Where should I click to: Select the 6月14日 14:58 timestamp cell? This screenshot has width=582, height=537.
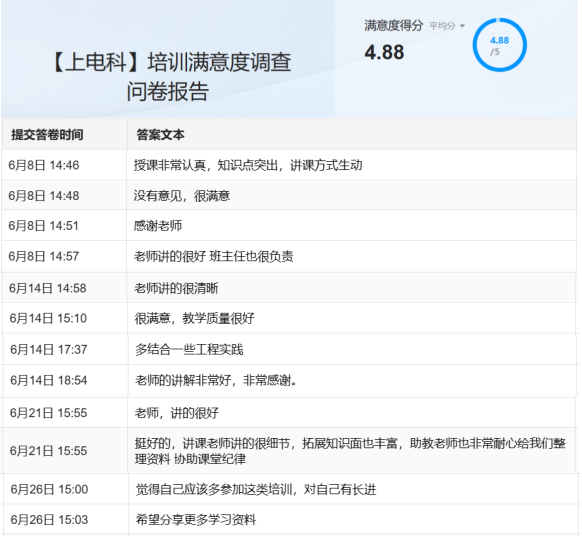point(48,288)
